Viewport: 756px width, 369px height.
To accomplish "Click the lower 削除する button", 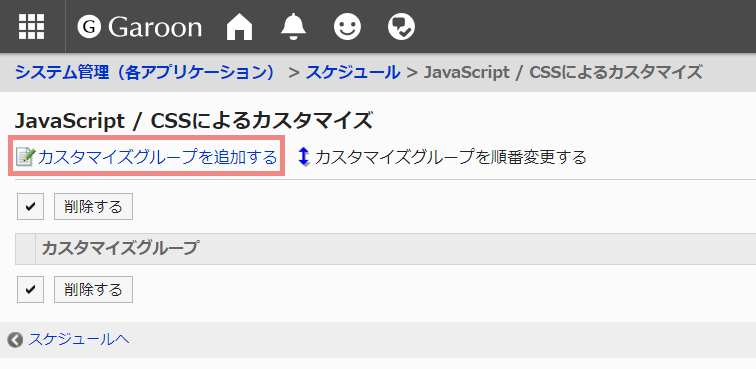I will pyautogui.click(x=93, y=289).
